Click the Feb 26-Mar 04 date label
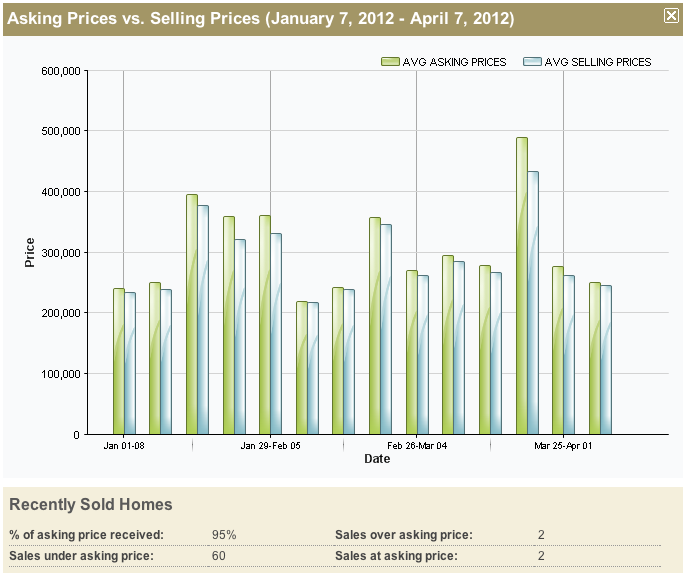The height and width of the screenshot is (573, 687). point(417,446)
